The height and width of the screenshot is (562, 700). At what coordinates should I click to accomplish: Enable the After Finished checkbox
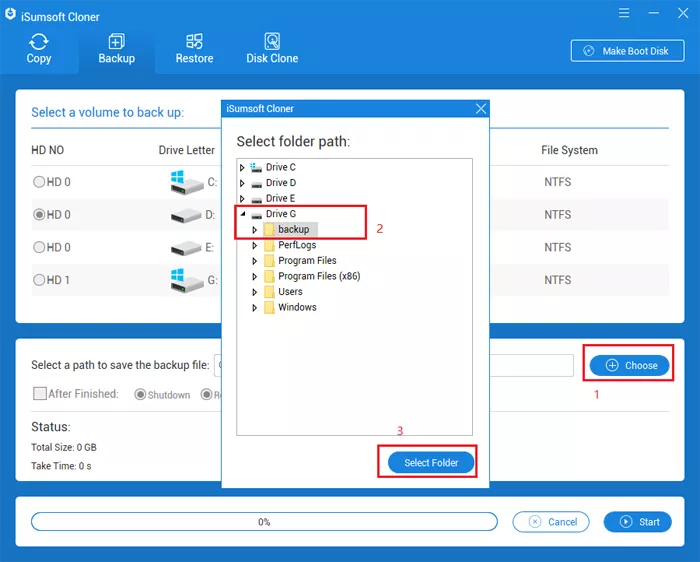pyautogui.click(x=40, y=394)
